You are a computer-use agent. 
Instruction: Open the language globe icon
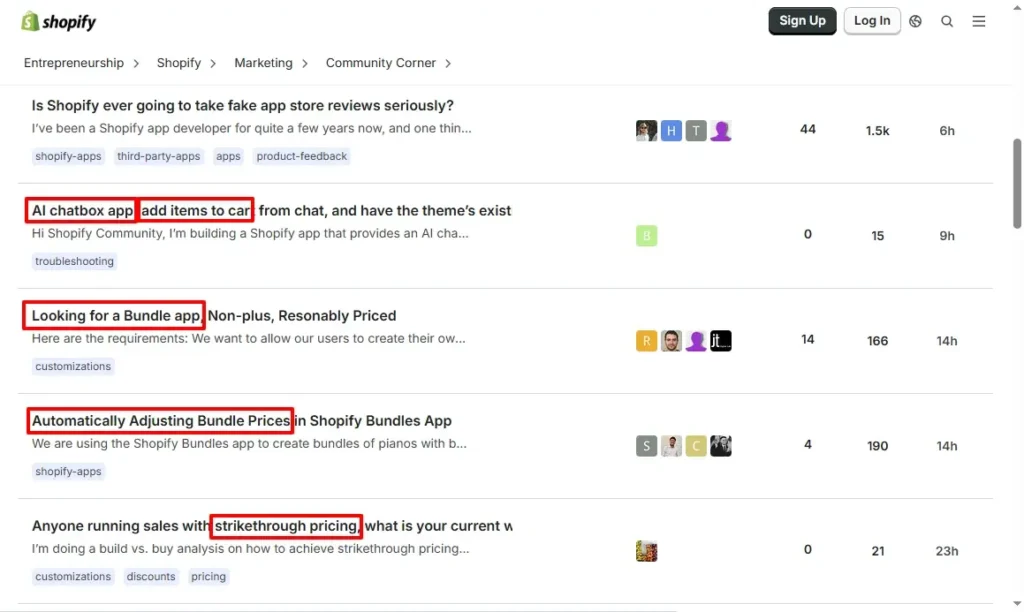pyautogui.click(x=915, y=21)
